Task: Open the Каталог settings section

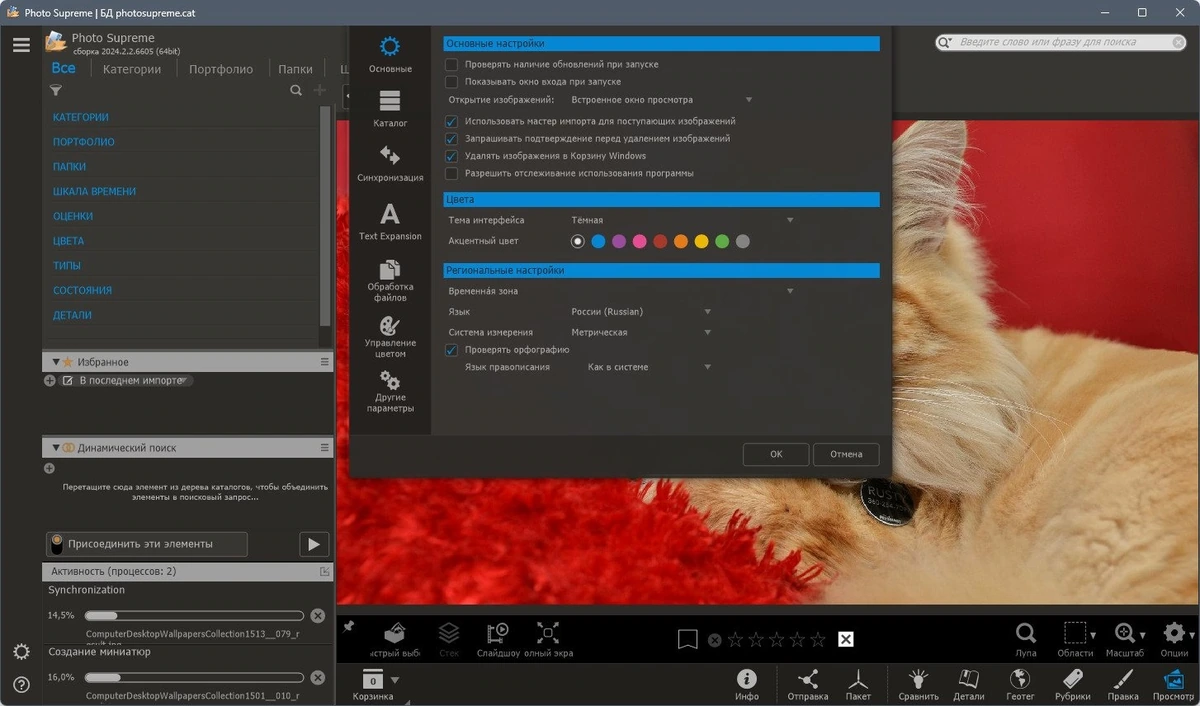Action: point(390,108)
